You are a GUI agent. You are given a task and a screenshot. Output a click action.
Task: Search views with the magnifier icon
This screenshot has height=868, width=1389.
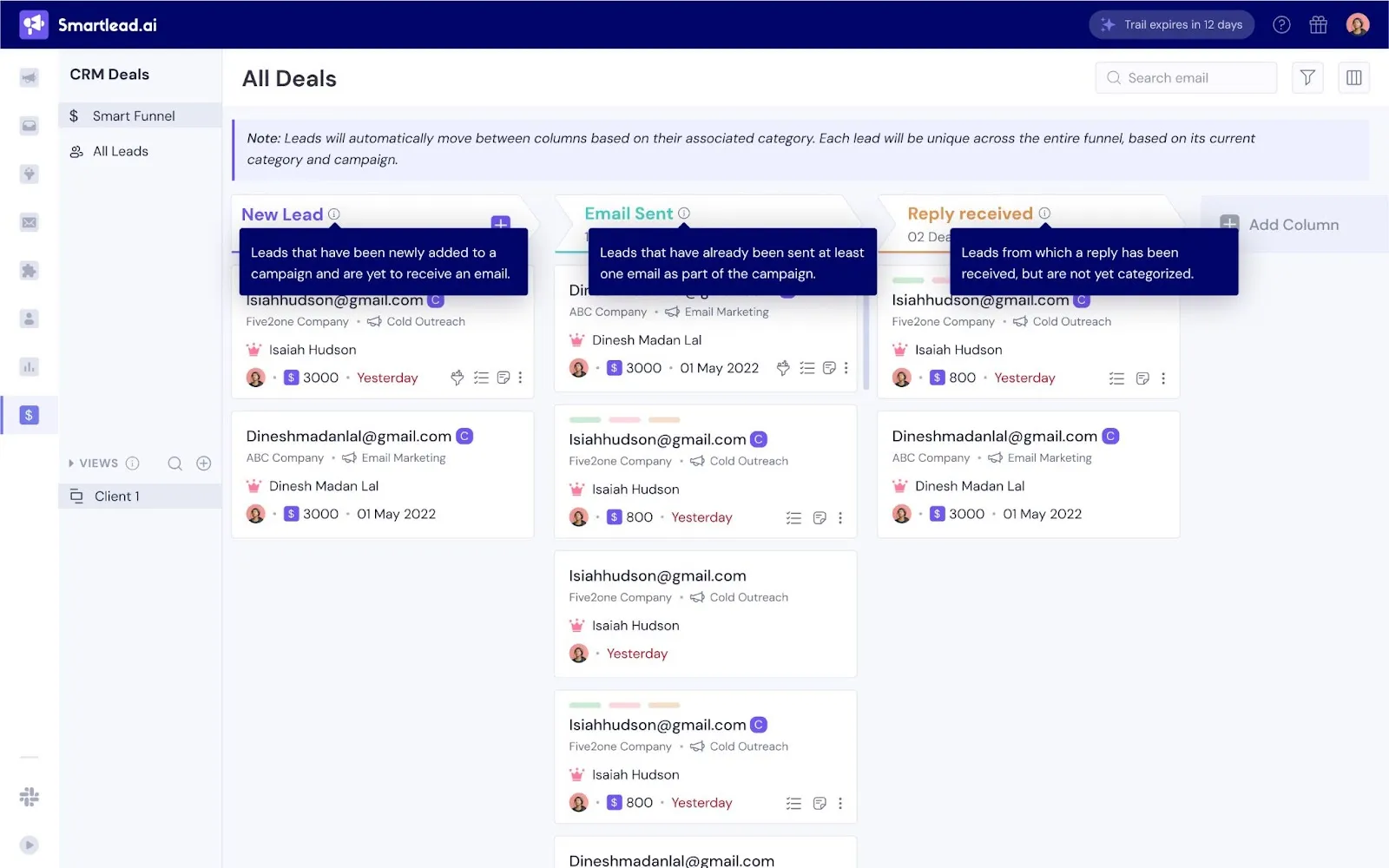coord(174,463)
